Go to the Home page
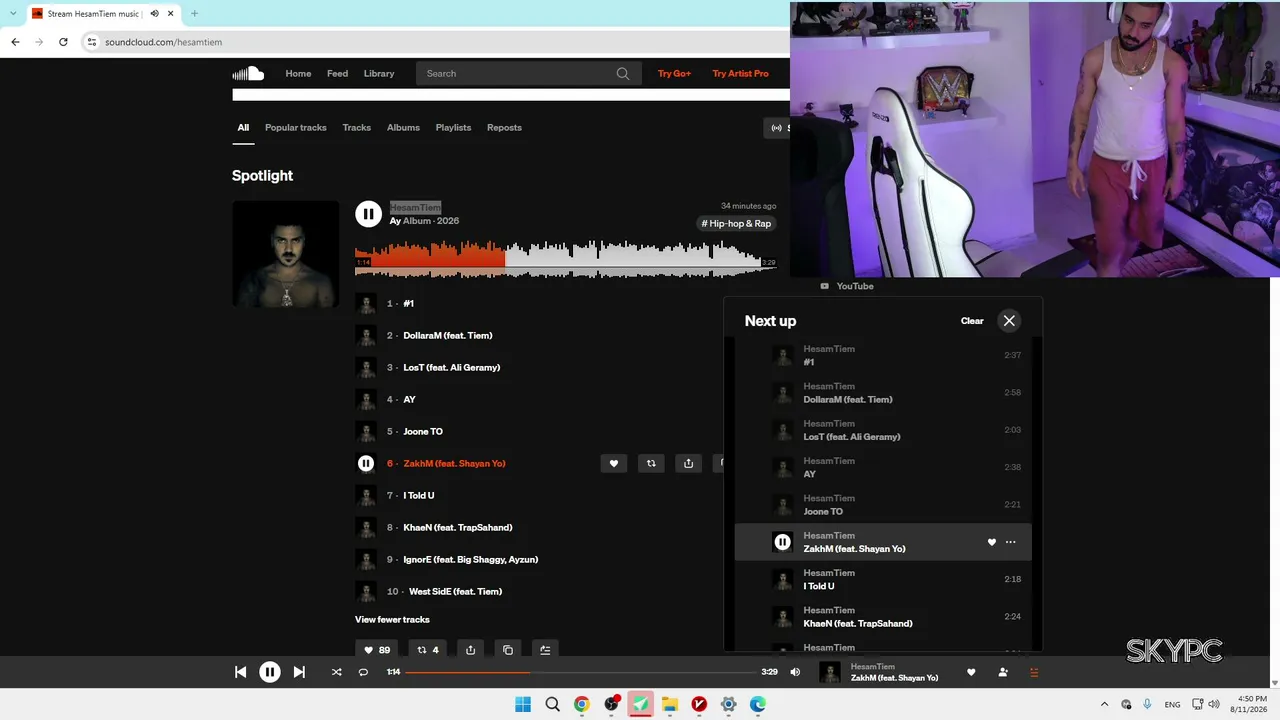This screenshot has height=720, width=1280. pyautogui.click(x=298, y=73)
